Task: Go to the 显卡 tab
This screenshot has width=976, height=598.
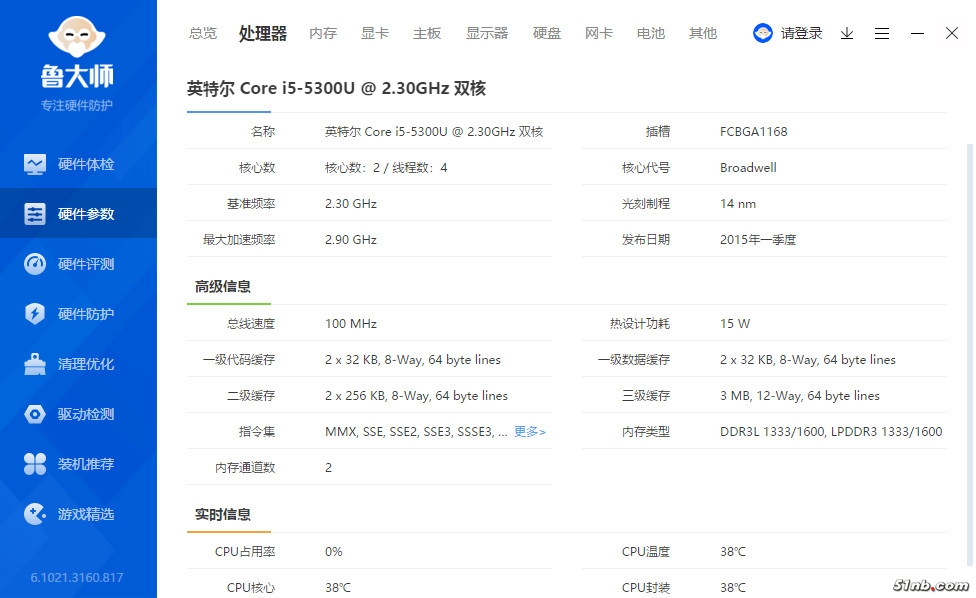Action: point(375,33)
